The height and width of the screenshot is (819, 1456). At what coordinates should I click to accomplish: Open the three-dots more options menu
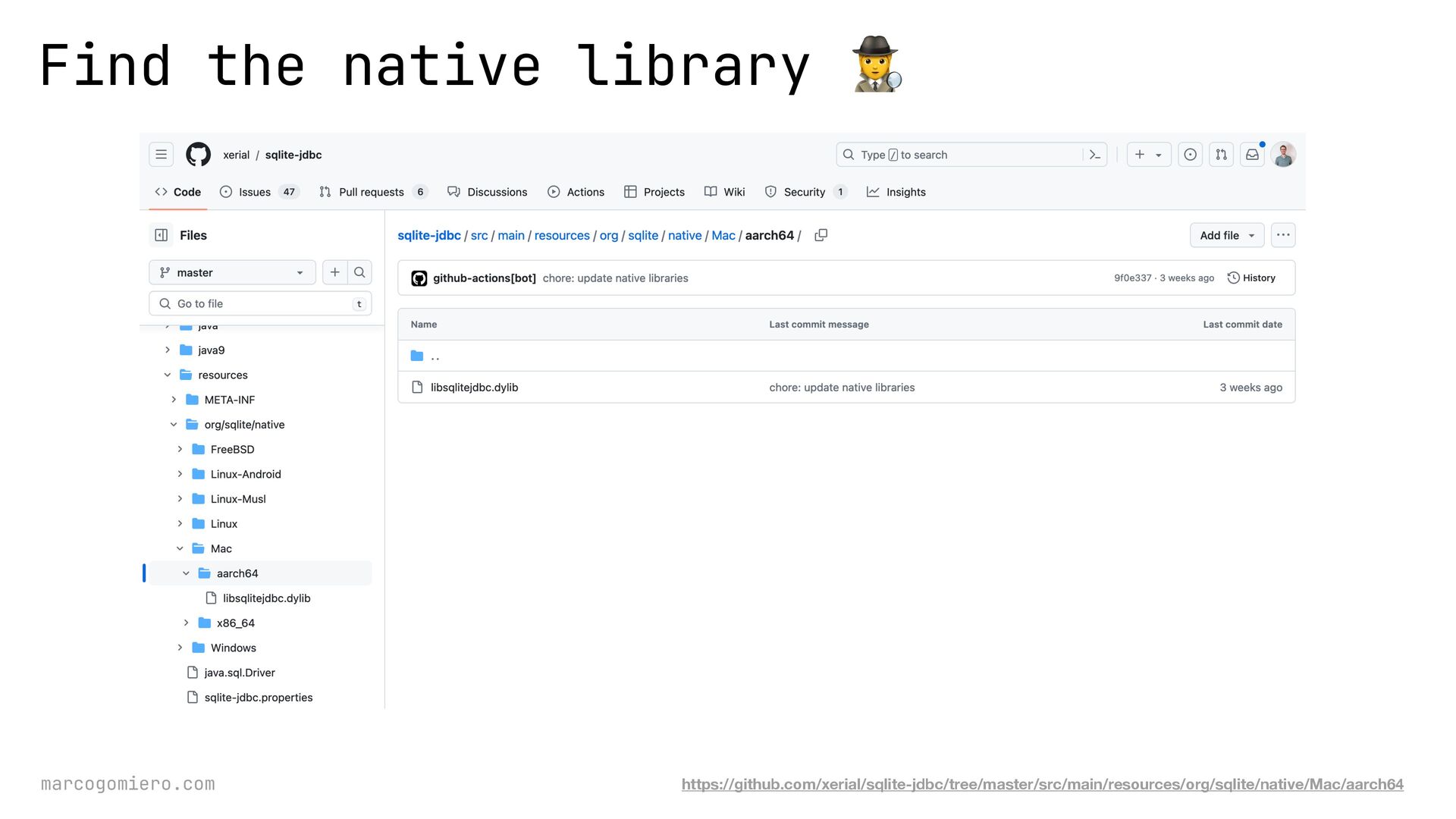pos(1283,235)
